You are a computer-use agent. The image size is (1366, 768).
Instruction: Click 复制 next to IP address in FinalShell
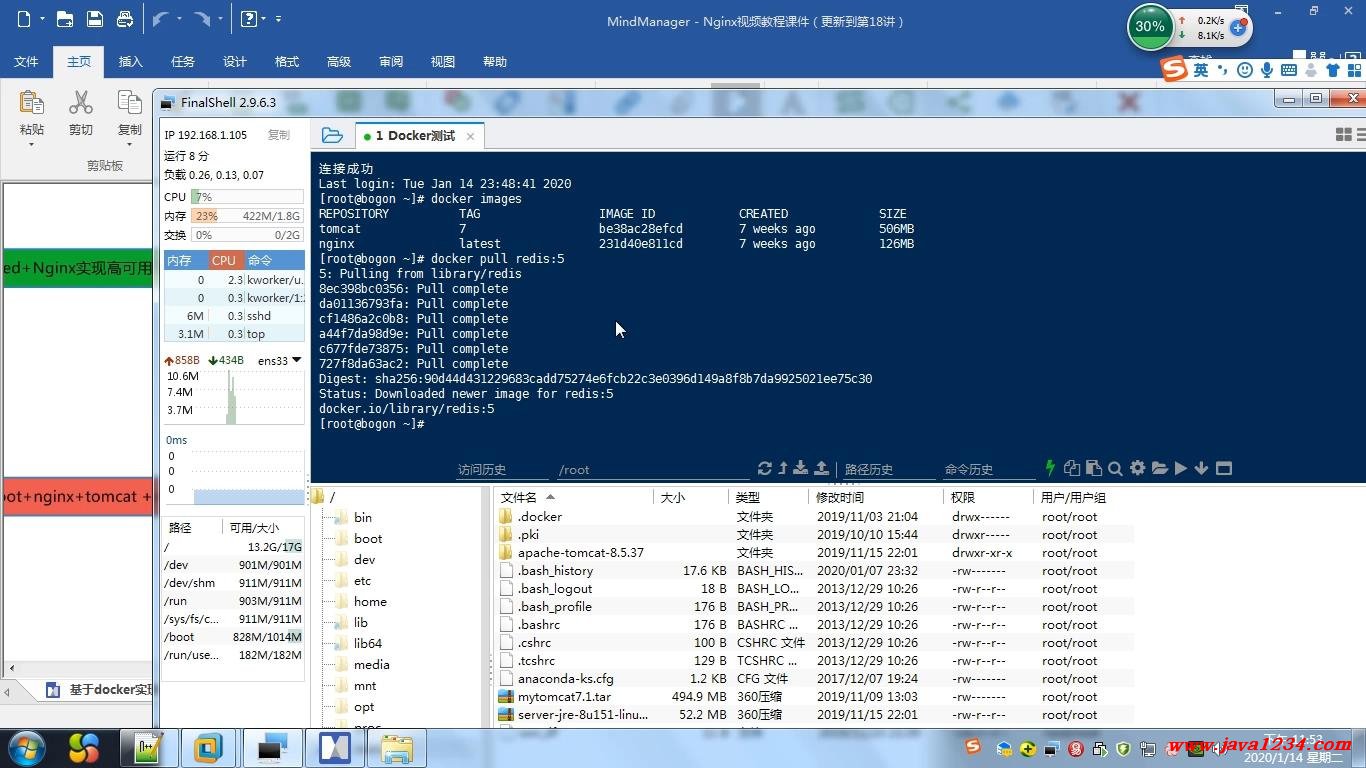point(279,135)
